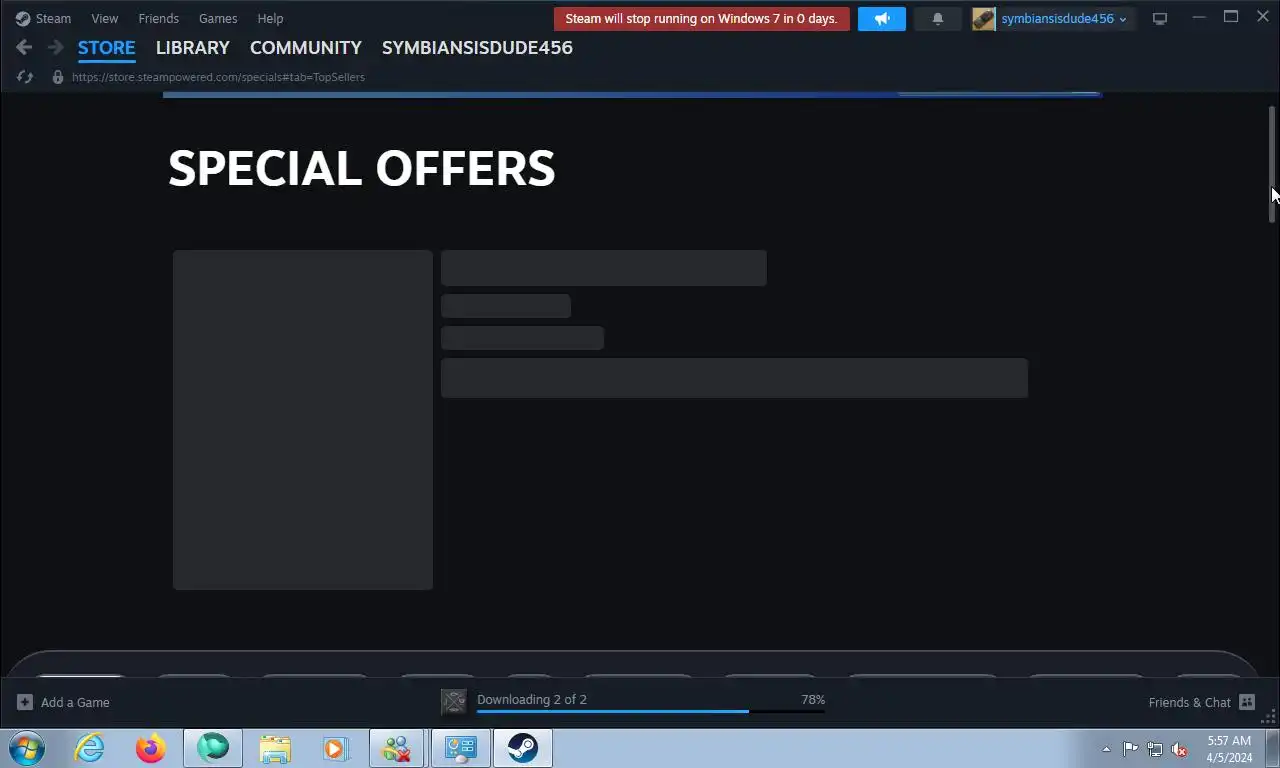Click Add a Game

(x=64, y=702)
